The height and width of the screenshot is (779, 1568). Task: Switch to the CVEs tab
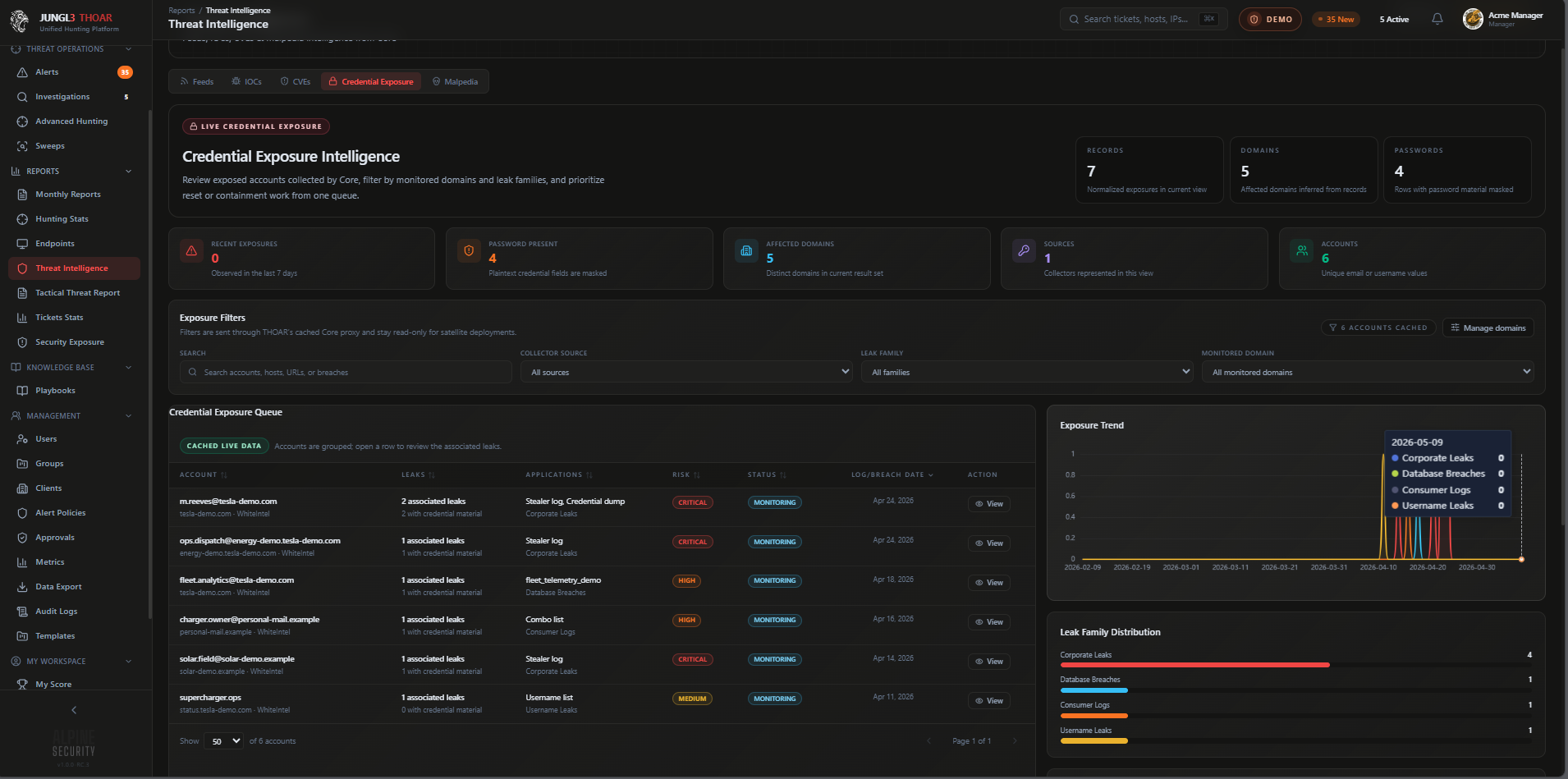coord(296,82)
